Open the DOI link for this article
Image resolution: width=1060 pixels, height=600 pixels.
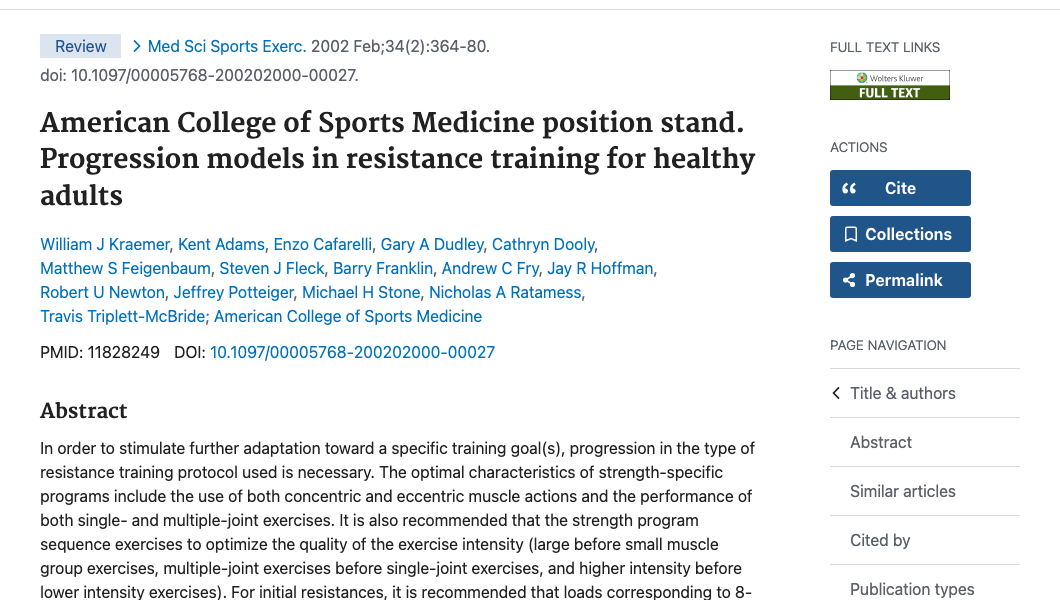[352, 352]
